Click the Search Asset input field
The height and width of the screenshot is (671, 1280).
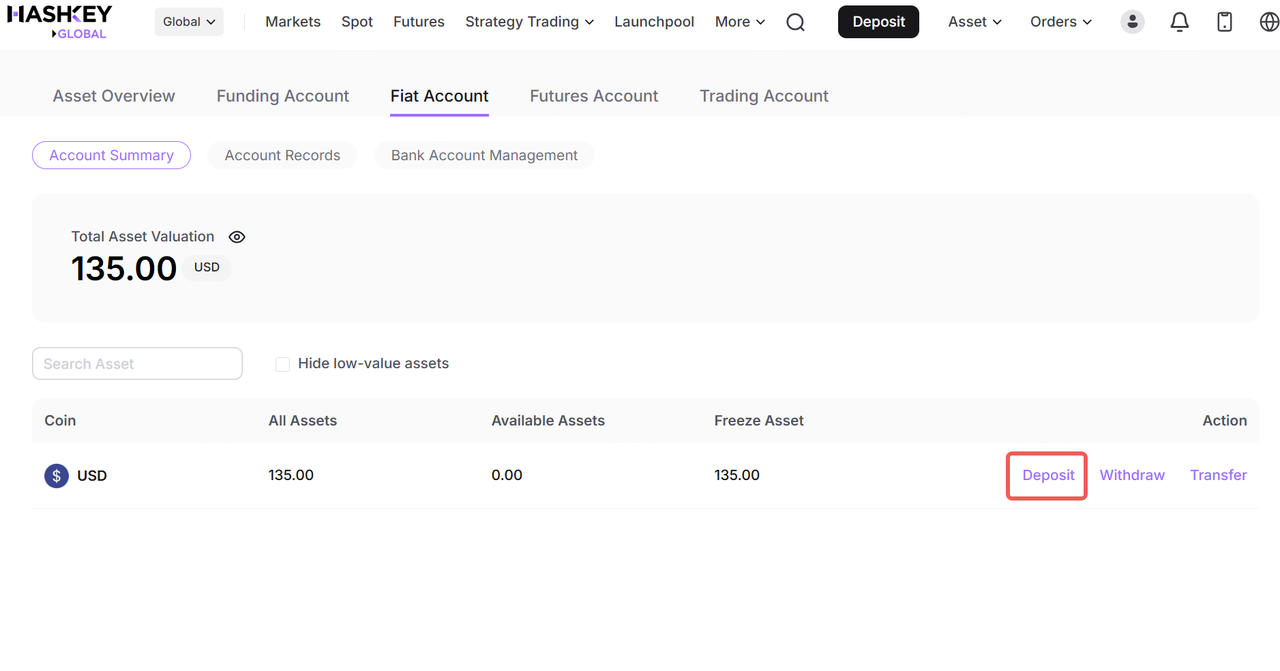137,364
